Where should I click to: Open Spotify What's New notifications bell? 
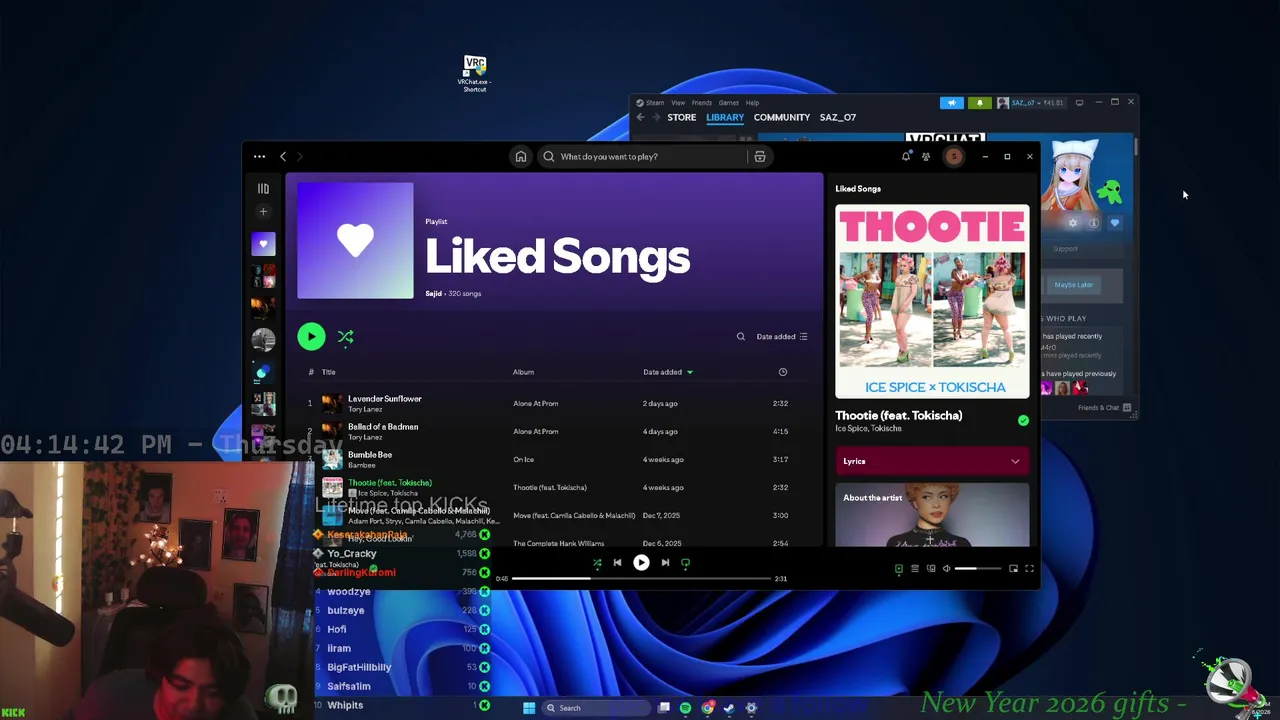tap(906, 156)
